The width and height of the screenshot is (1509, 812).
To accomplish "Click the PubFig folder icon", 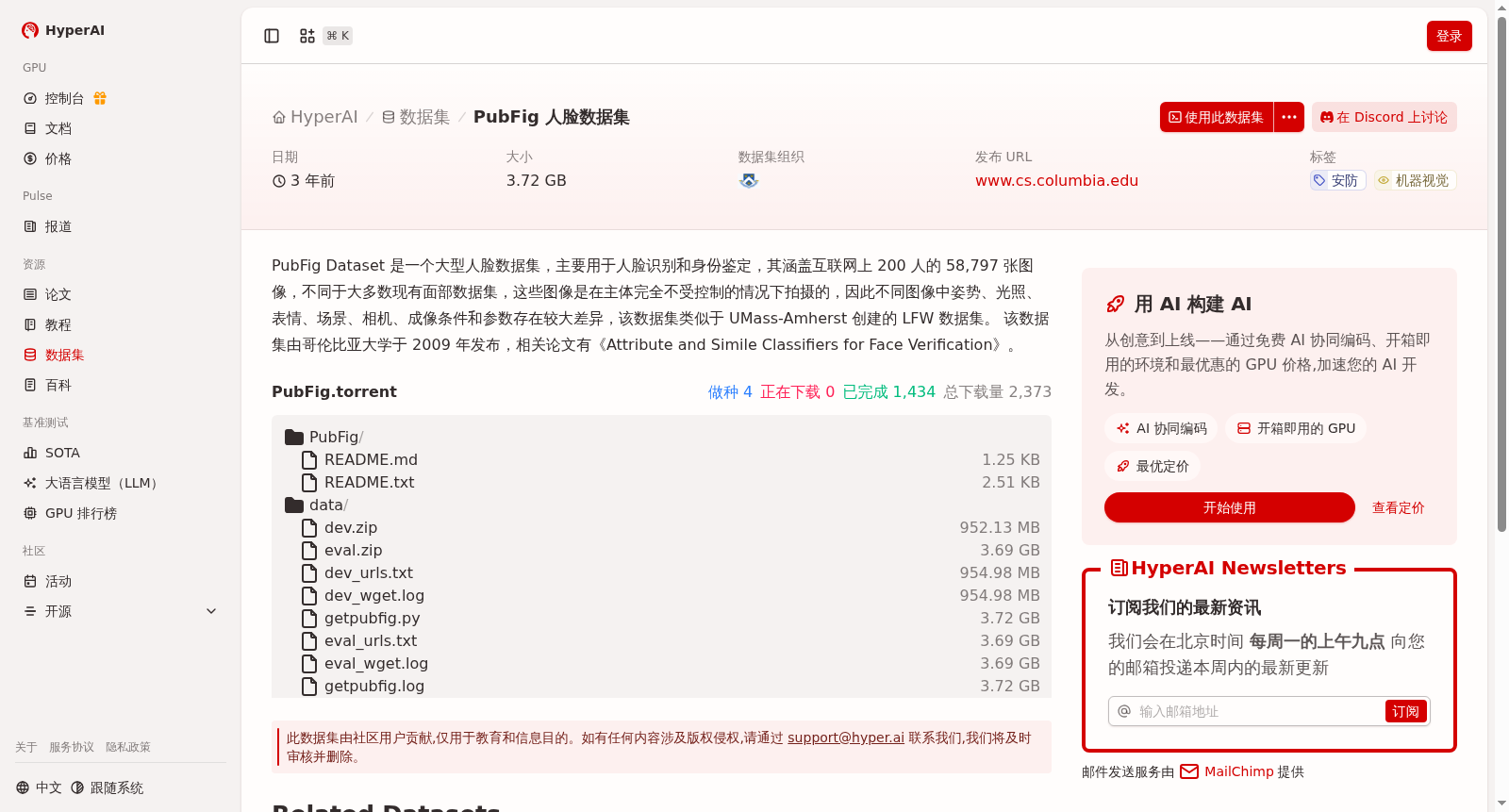I will click(294, 437).
